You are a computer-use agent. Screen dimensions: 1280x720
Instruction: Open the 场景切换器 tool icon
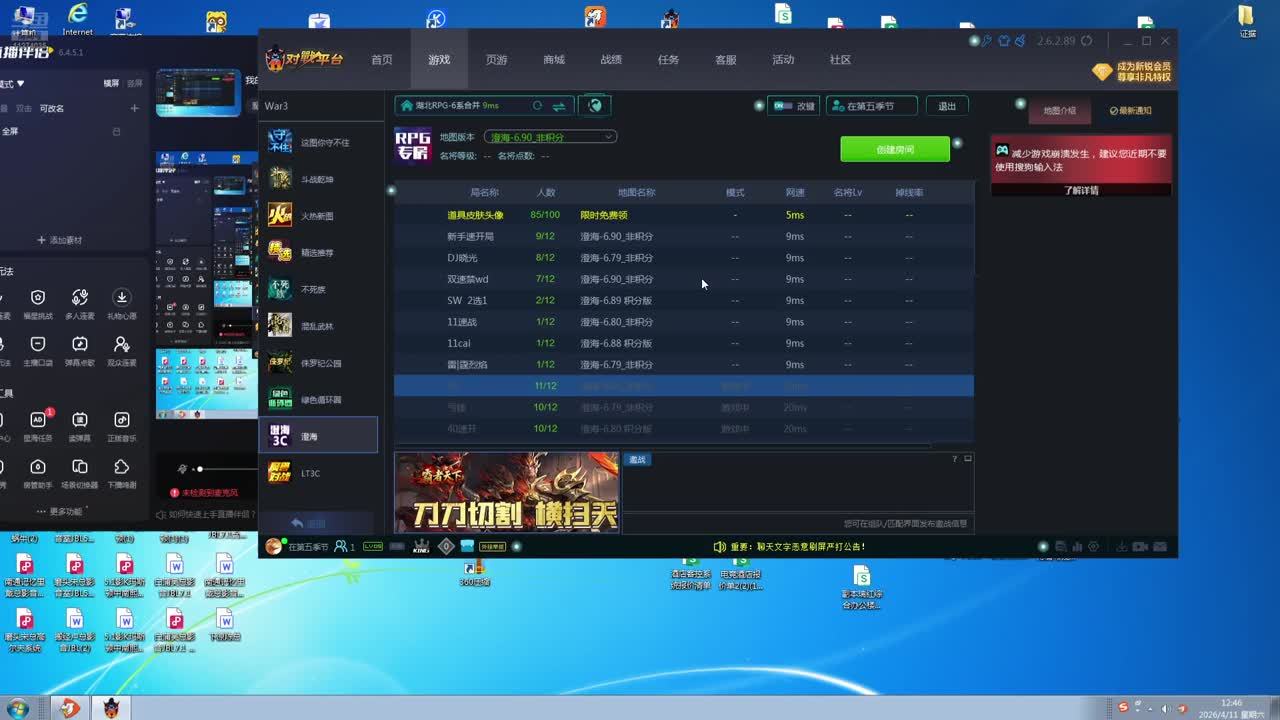tap(79, 473)
